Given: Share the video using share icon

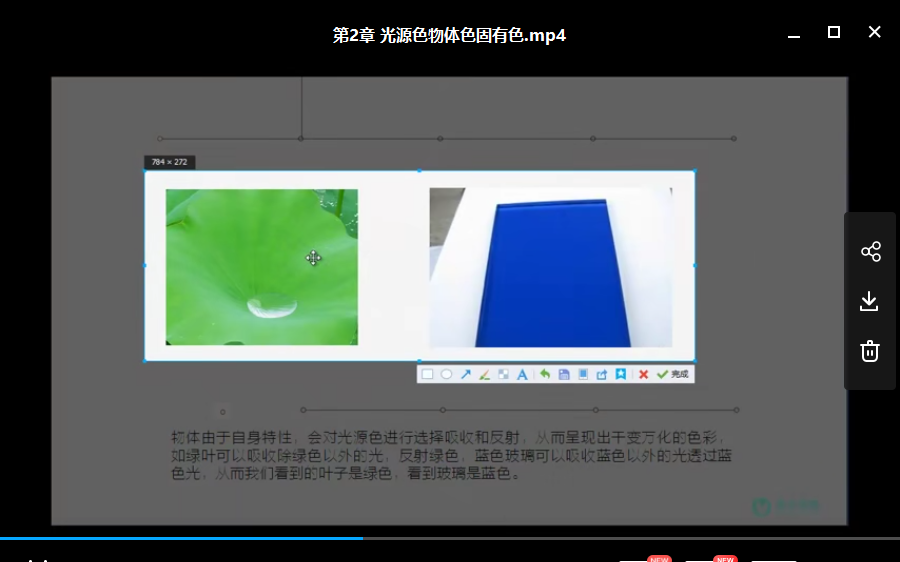Looking at the screenshot, I should tap(870, 251).
